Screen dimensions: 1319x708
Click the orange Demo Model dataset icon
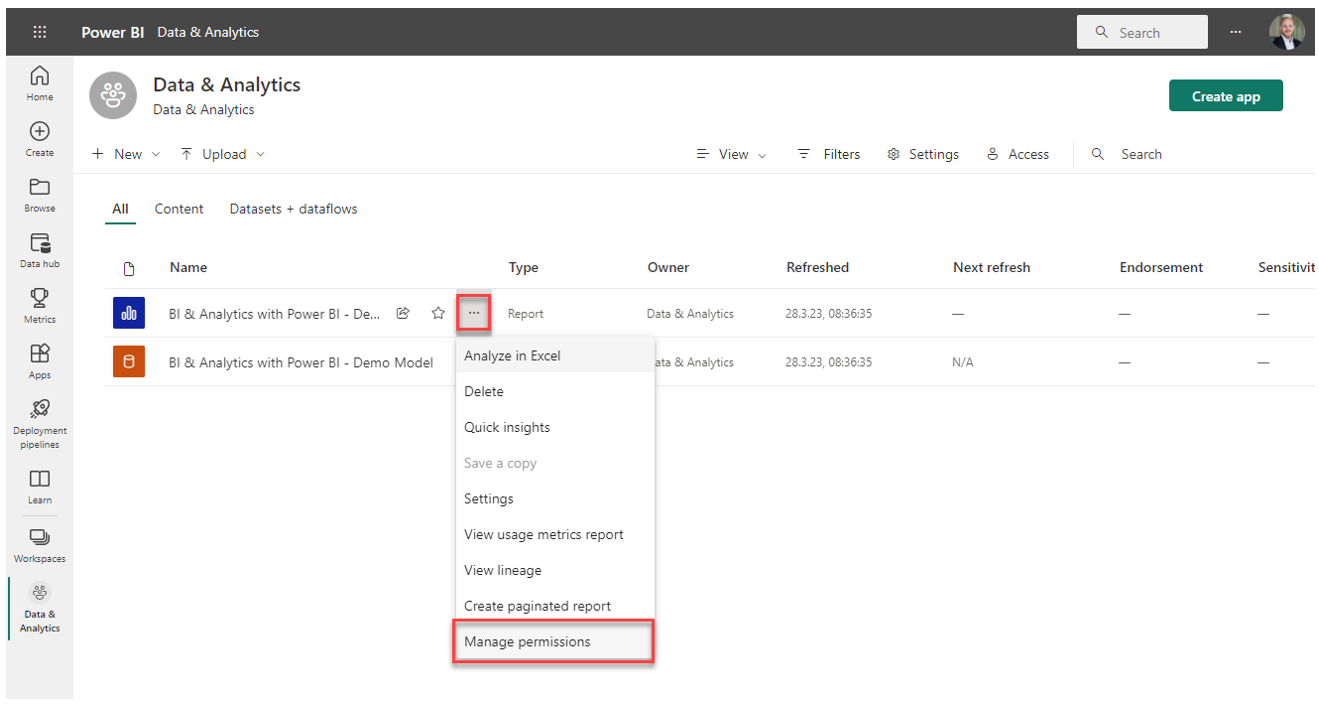(129, 362)
